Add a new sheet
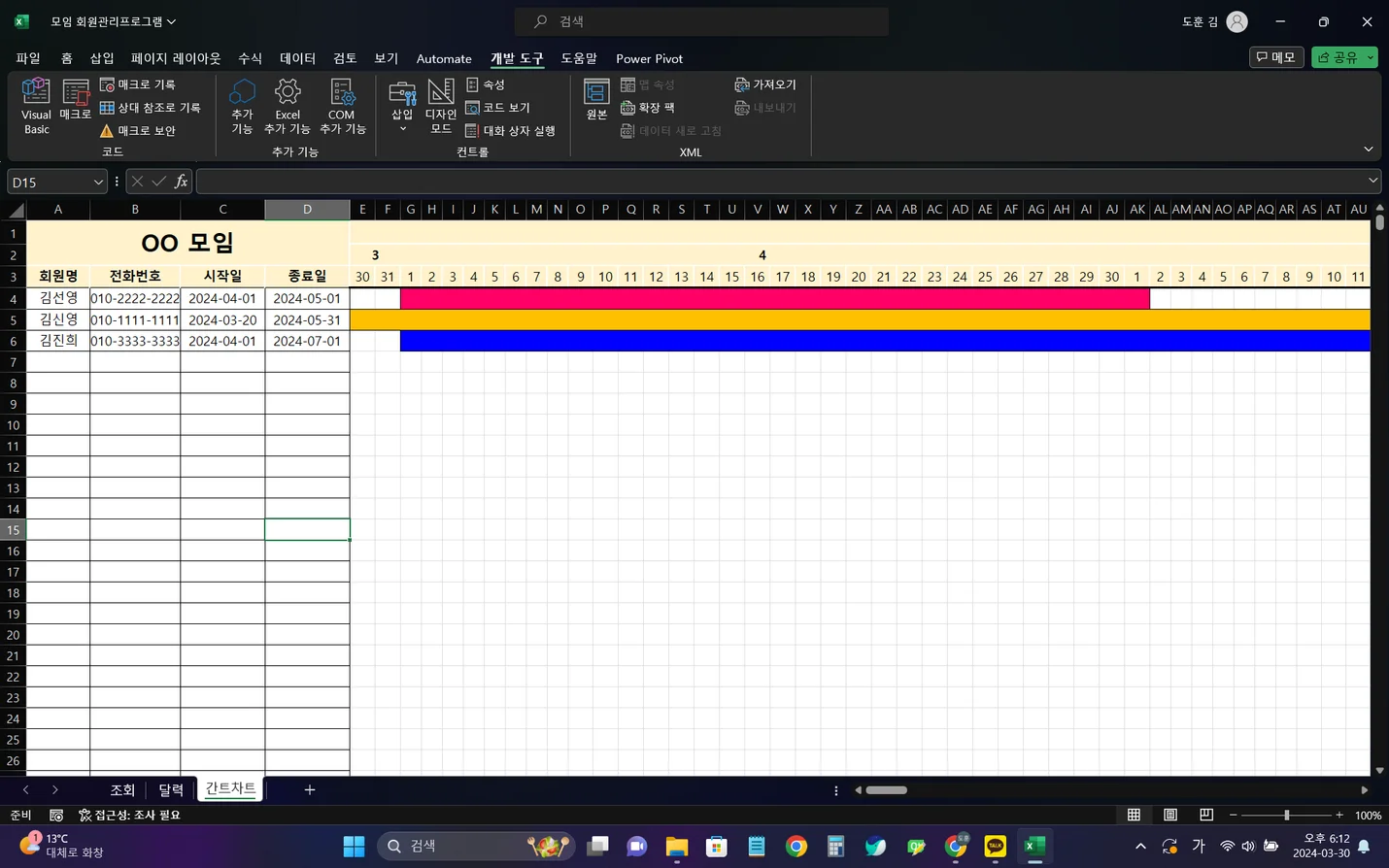 coord(309,789)
